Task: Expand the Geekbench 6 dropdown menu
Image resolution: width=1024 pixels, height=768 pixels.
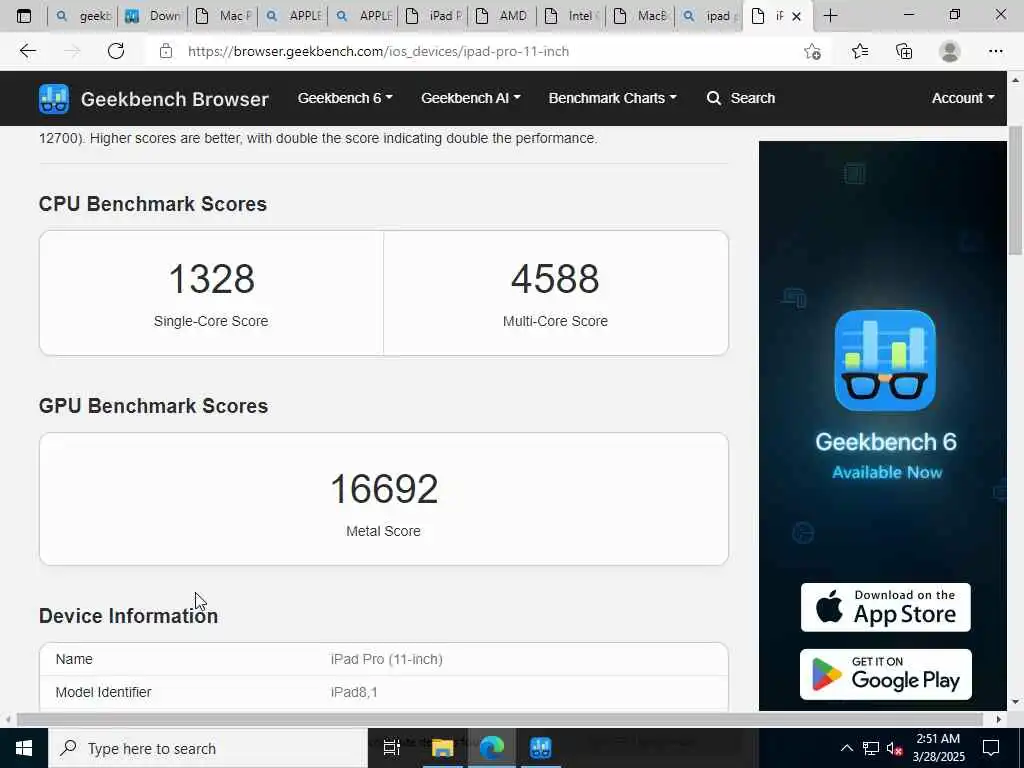Action: click(345, 98)
